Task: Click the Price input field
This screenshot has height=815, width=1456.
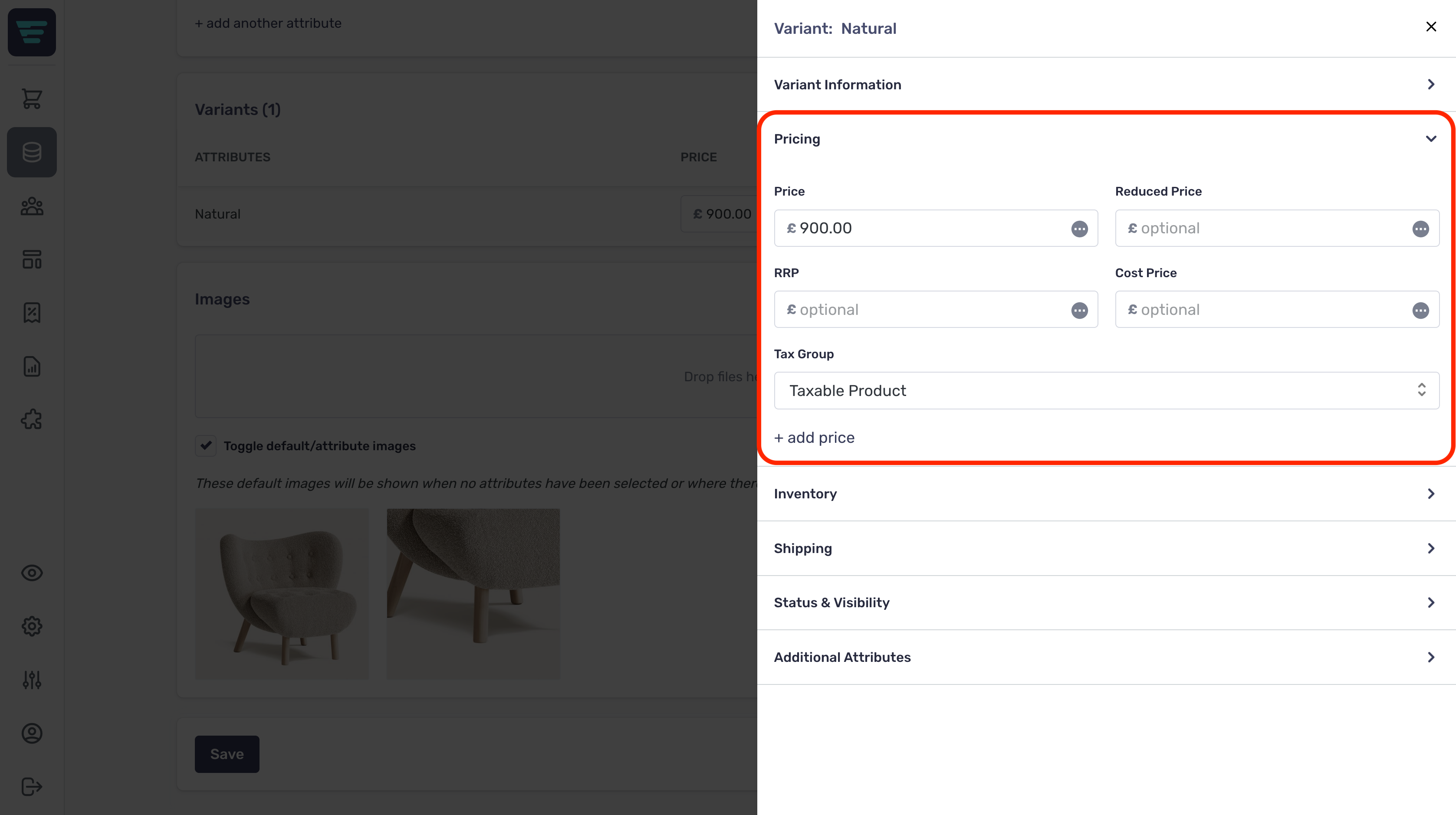Action: pyautogui.click(x=935, y=228)
